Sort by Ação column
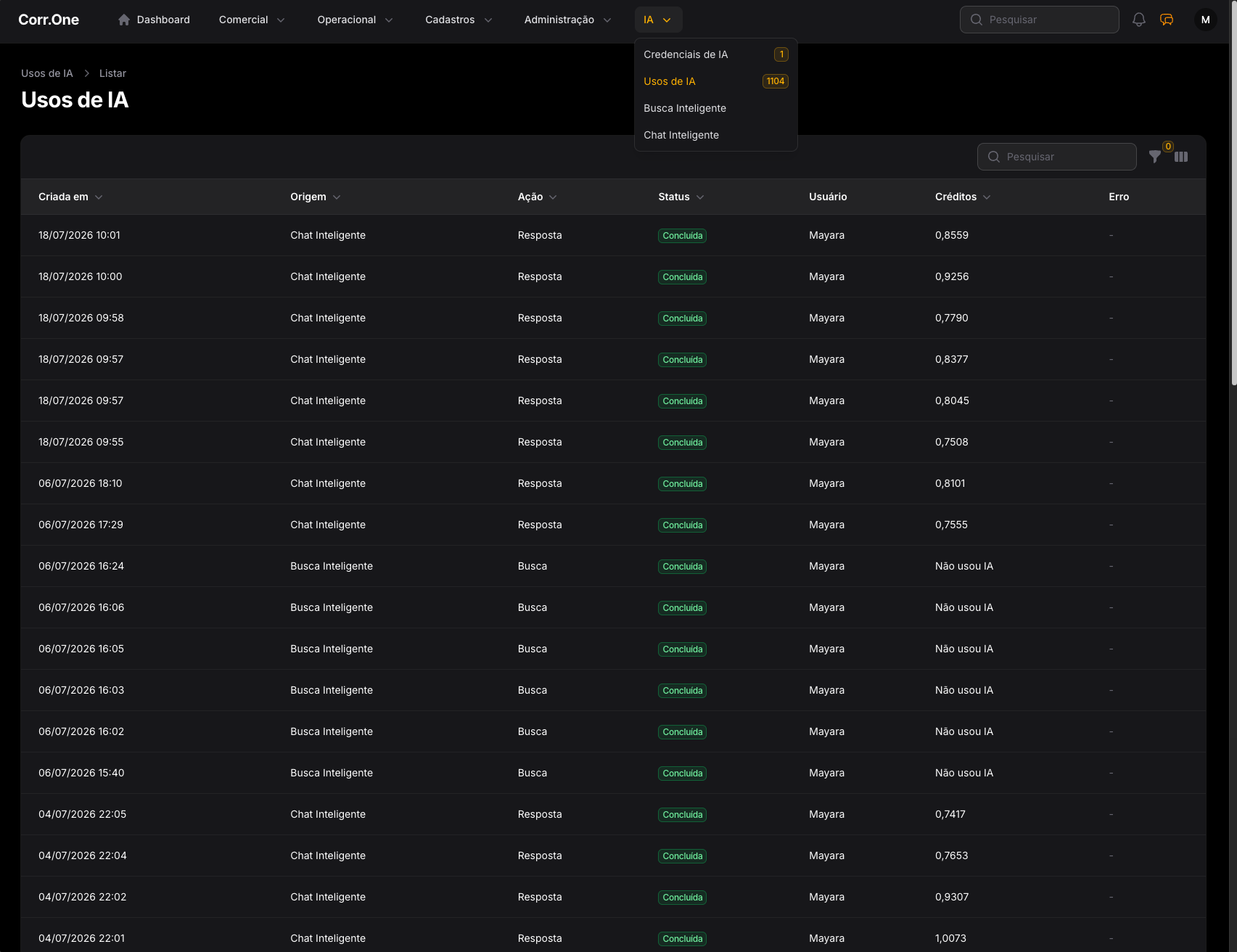Viewport: 1237px width, 952px height. pos(537,197)
